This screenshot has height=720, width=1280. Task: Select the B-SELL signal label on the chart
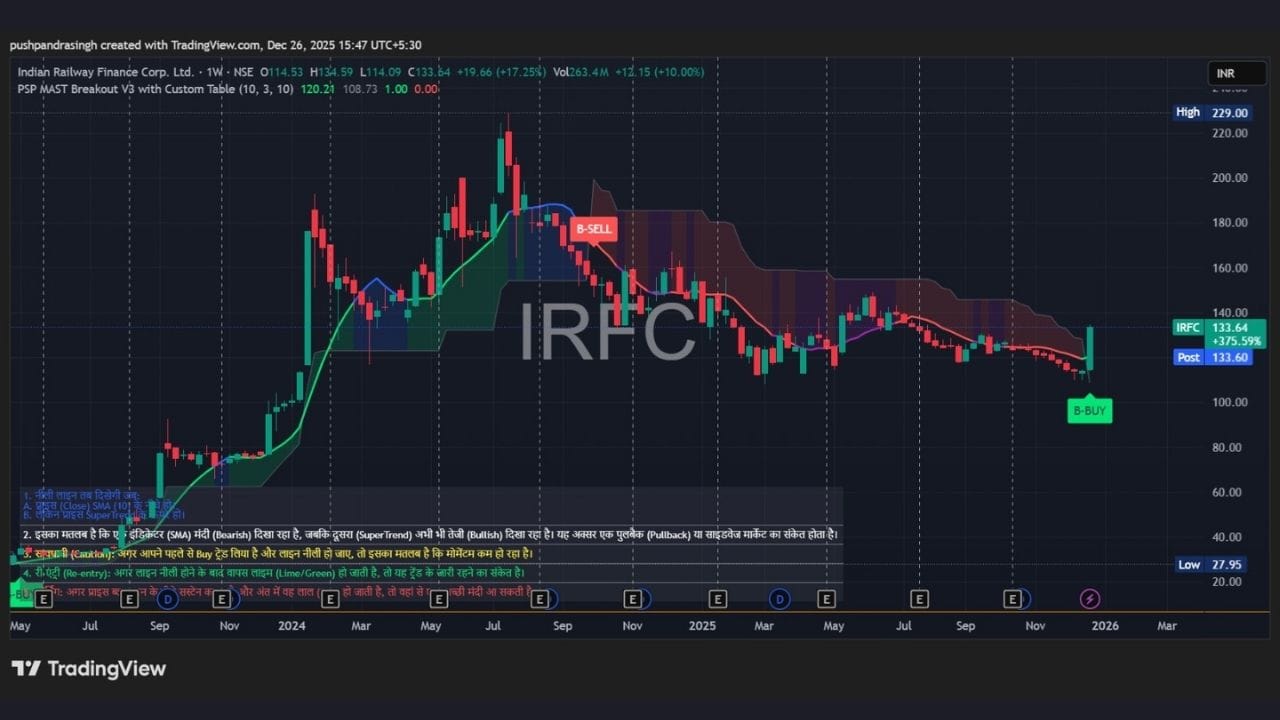pos(594,229)
